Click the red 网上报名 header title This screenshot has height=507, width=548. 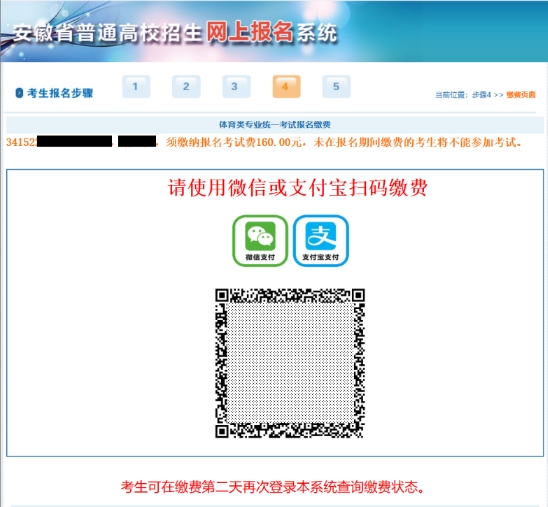[249, 32]
